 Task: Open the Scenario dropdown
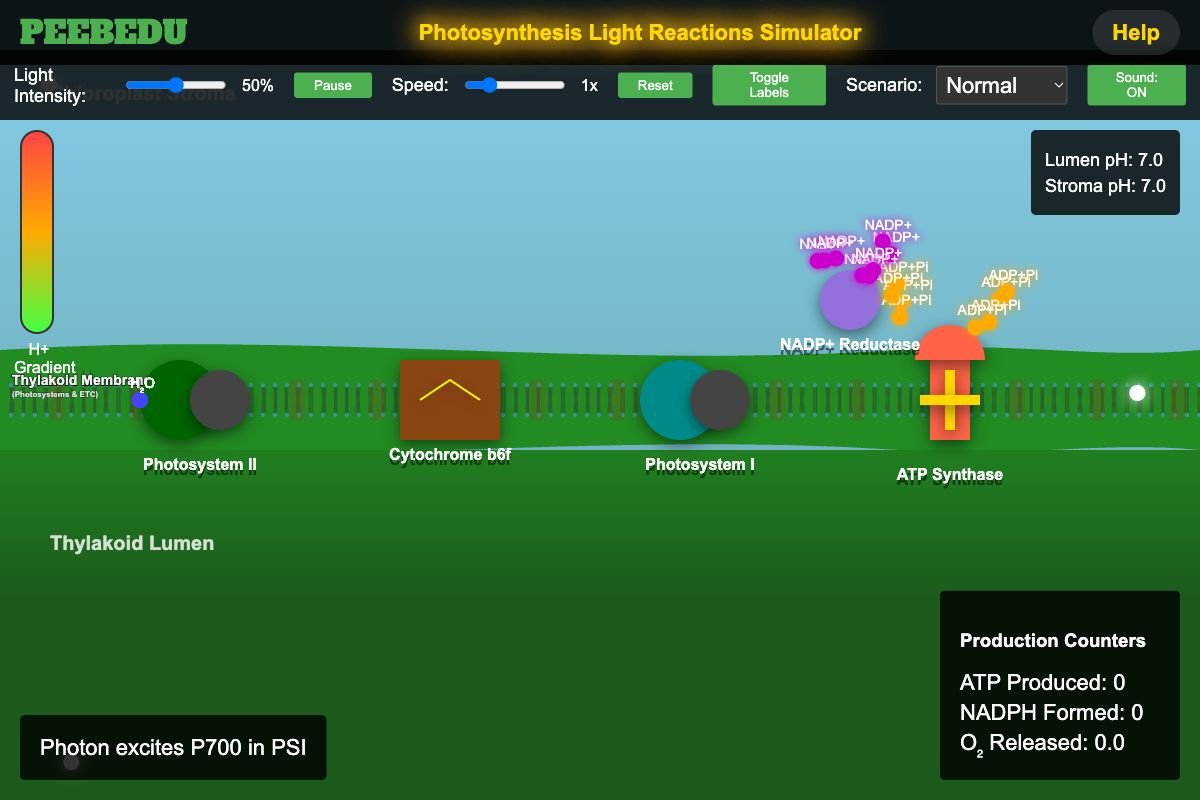(x=1000, y=85)
